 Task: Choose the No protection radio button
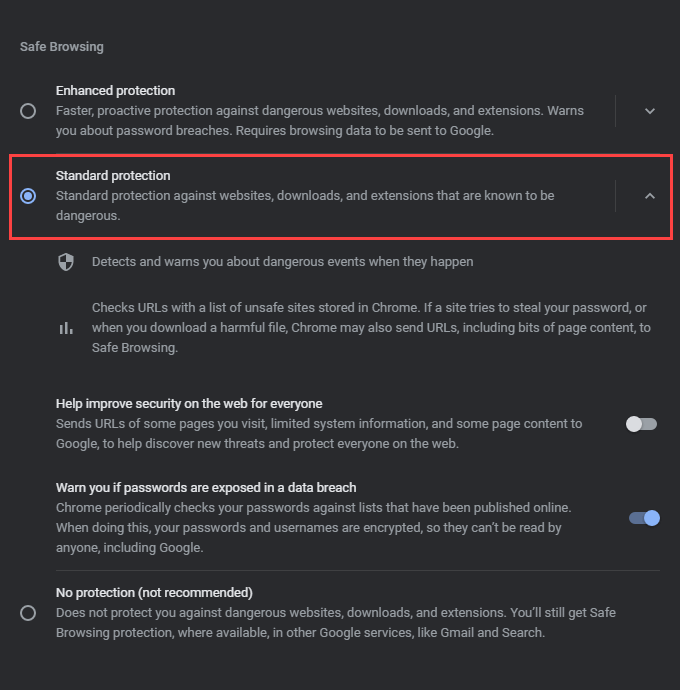(x=28, y=612)
